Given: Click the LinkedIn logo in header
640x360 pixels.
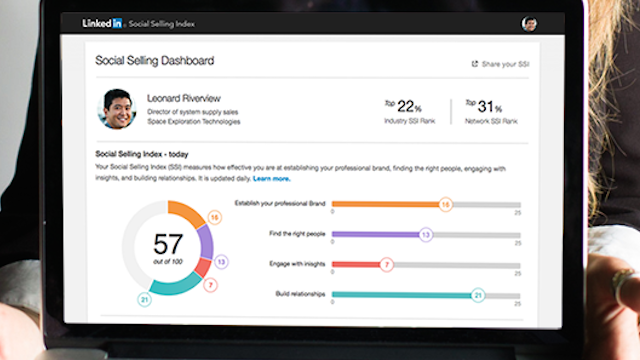Looking at the screenshot, I should click(x=102, y=23).
